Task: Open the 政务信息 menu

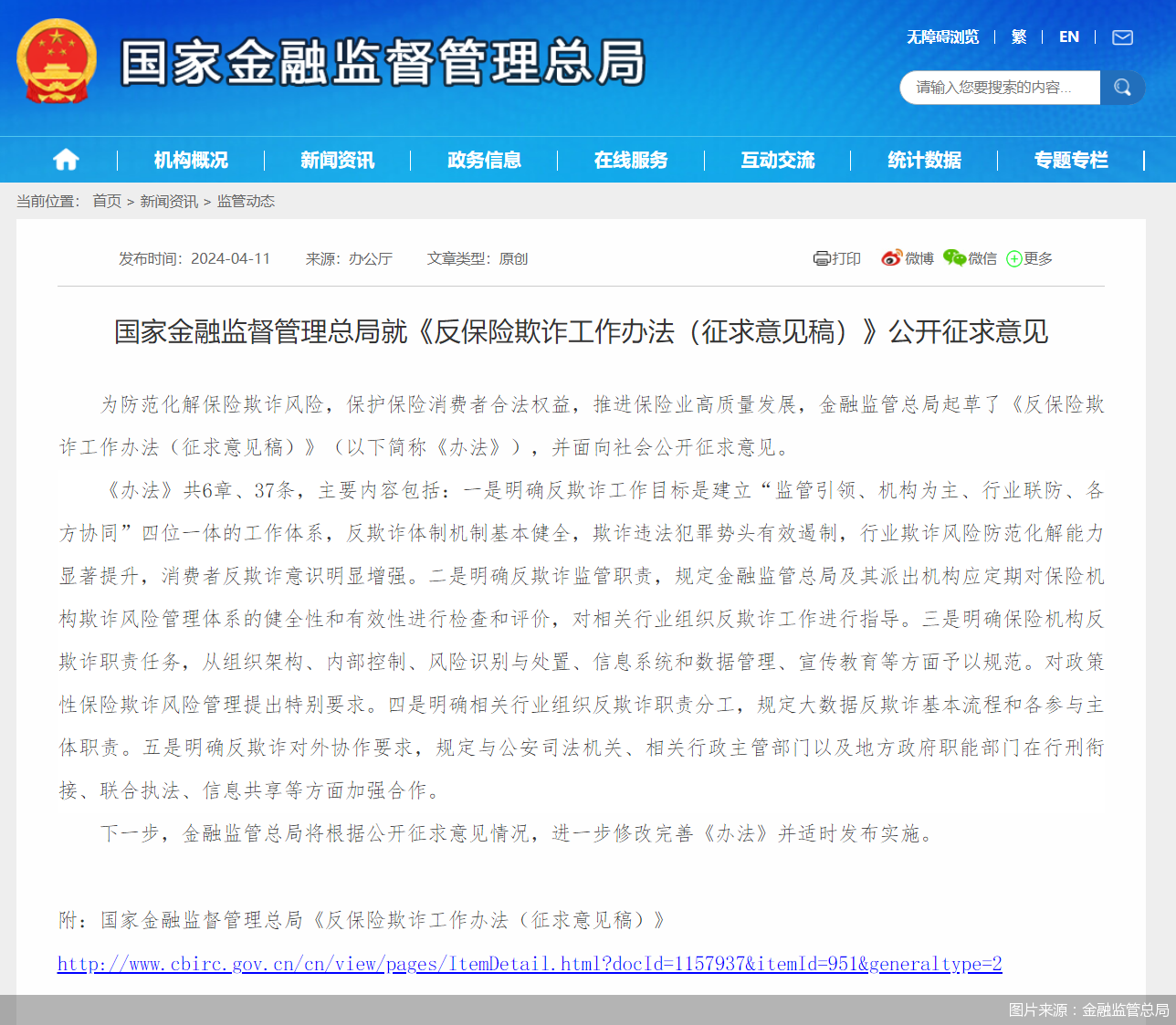Action: coord(485,159)
